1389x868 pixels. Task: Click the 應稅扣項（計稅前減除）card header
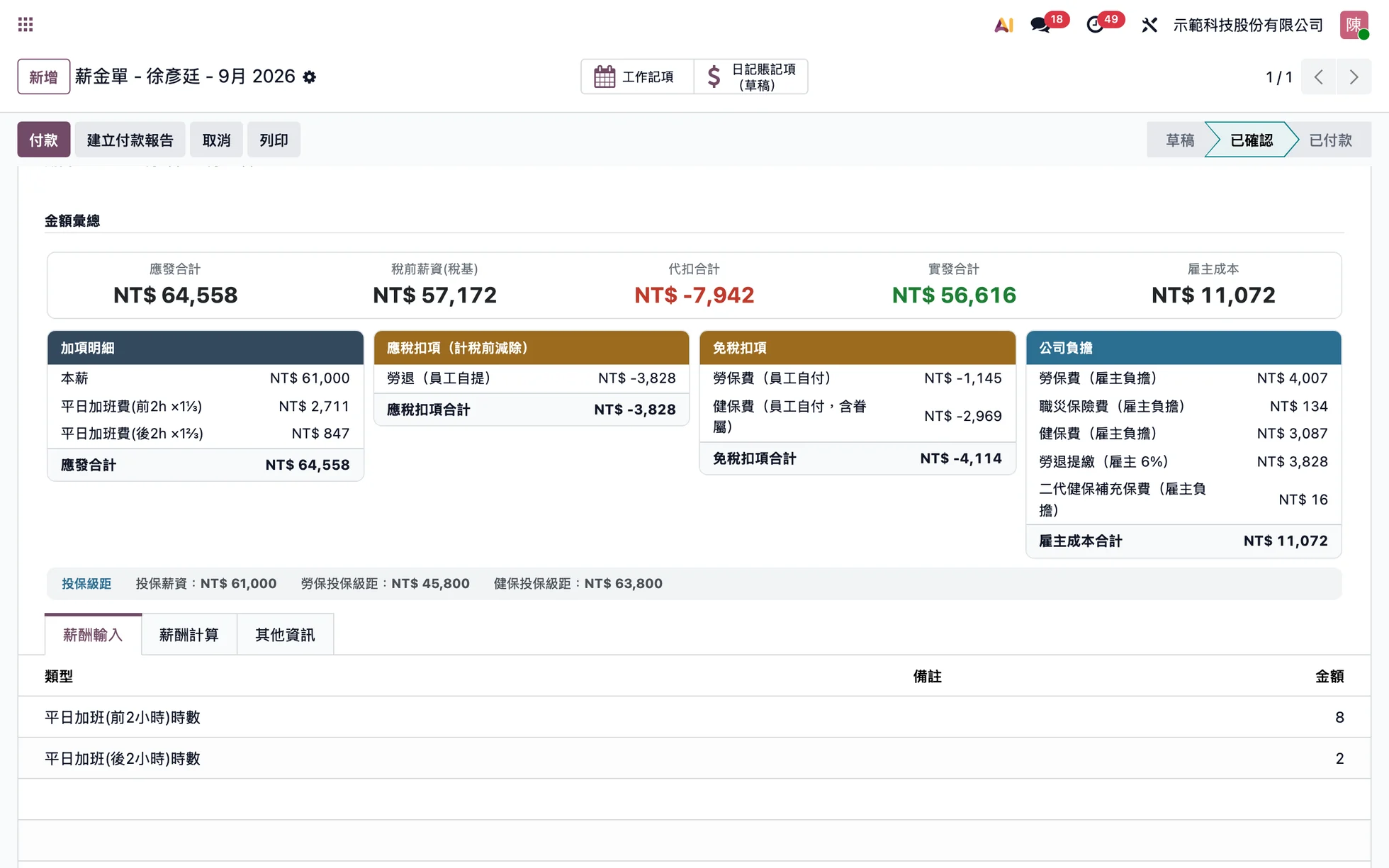532,348
